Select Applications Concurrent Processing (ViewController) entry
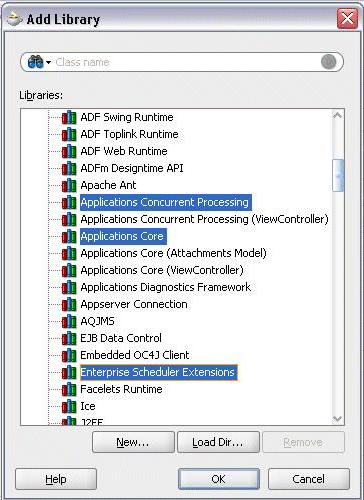Image resolution: width=364 pixels, height=500 pixels. [x=204, y=219]
